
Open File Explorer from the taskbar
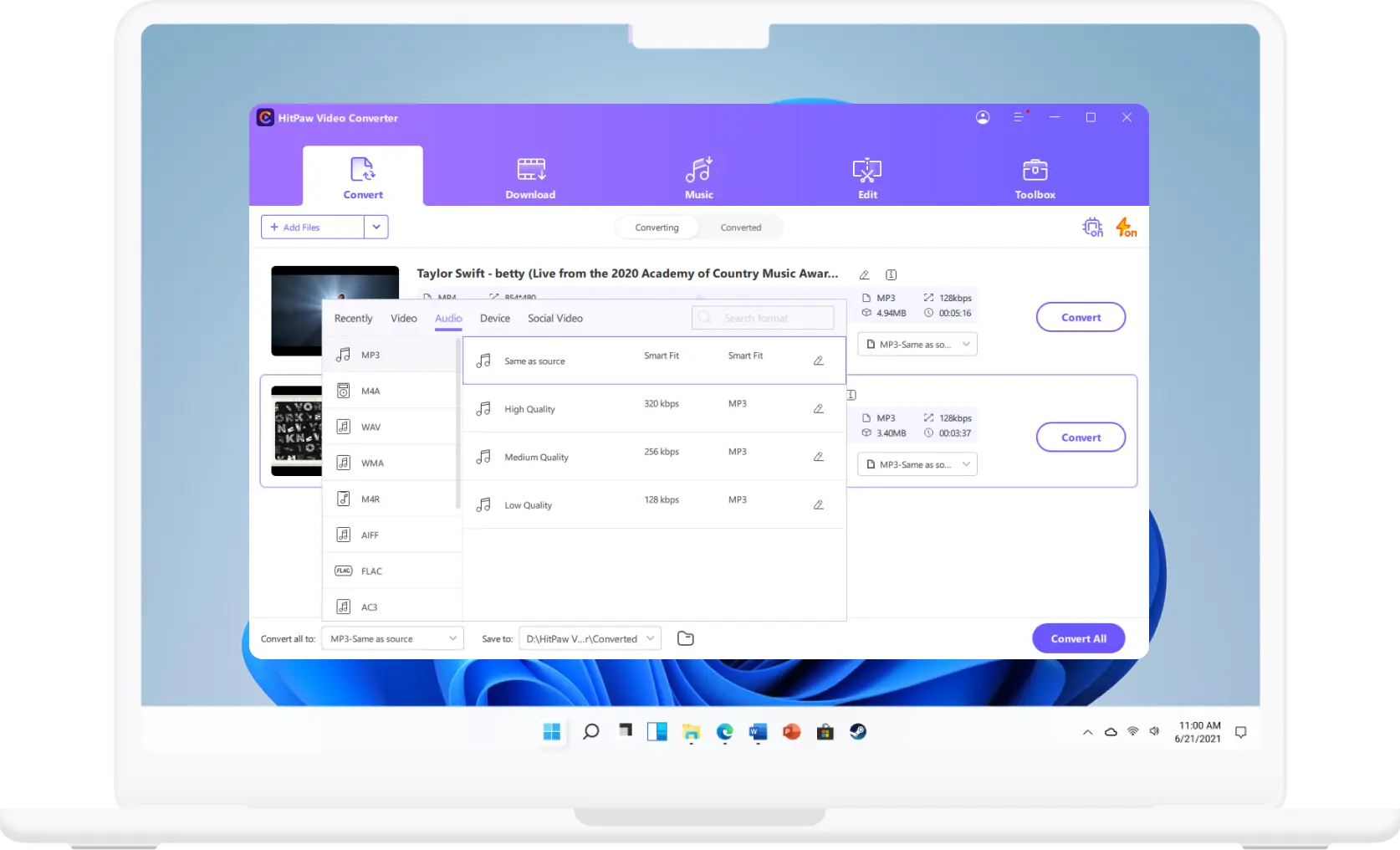tap(691, 732)
